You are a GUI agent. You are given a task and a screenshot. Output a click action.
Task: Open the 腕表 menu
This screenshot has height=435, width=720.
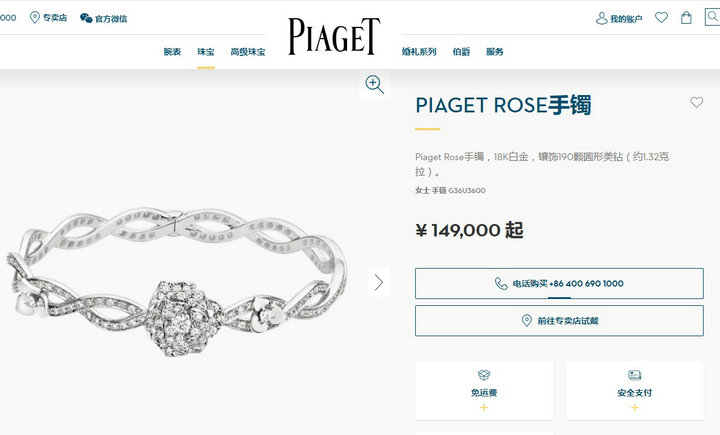click(x=172, y=52)
